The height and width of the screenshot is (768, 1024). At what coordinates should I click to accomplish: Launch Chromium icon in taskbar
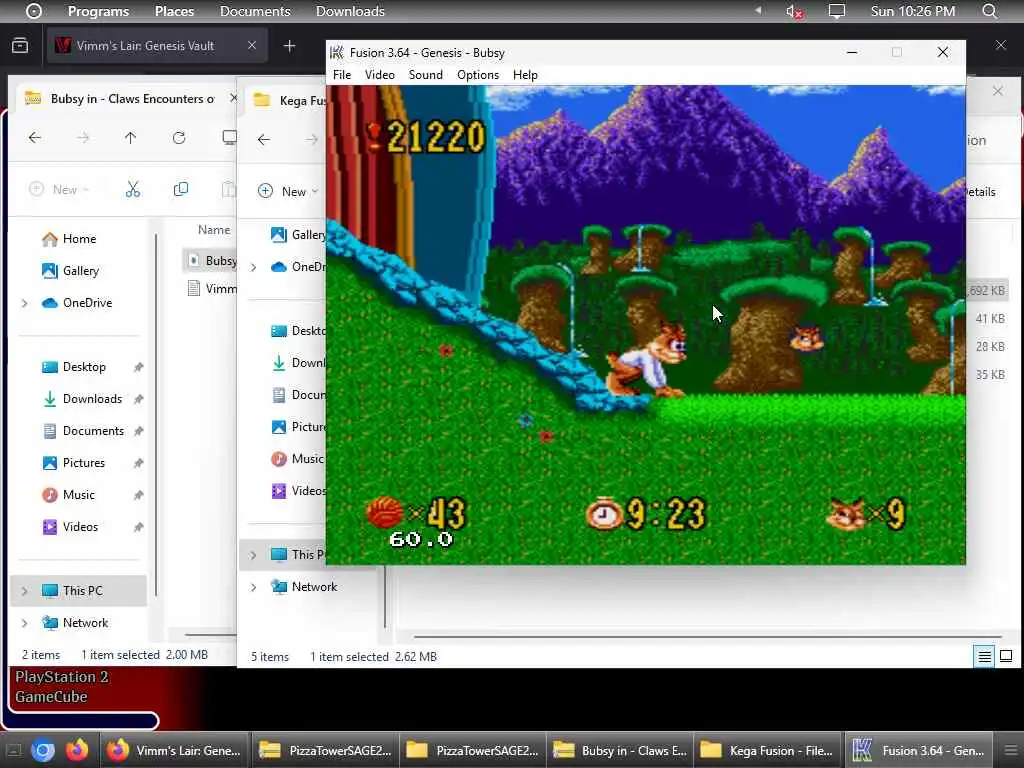click(43, 750)
